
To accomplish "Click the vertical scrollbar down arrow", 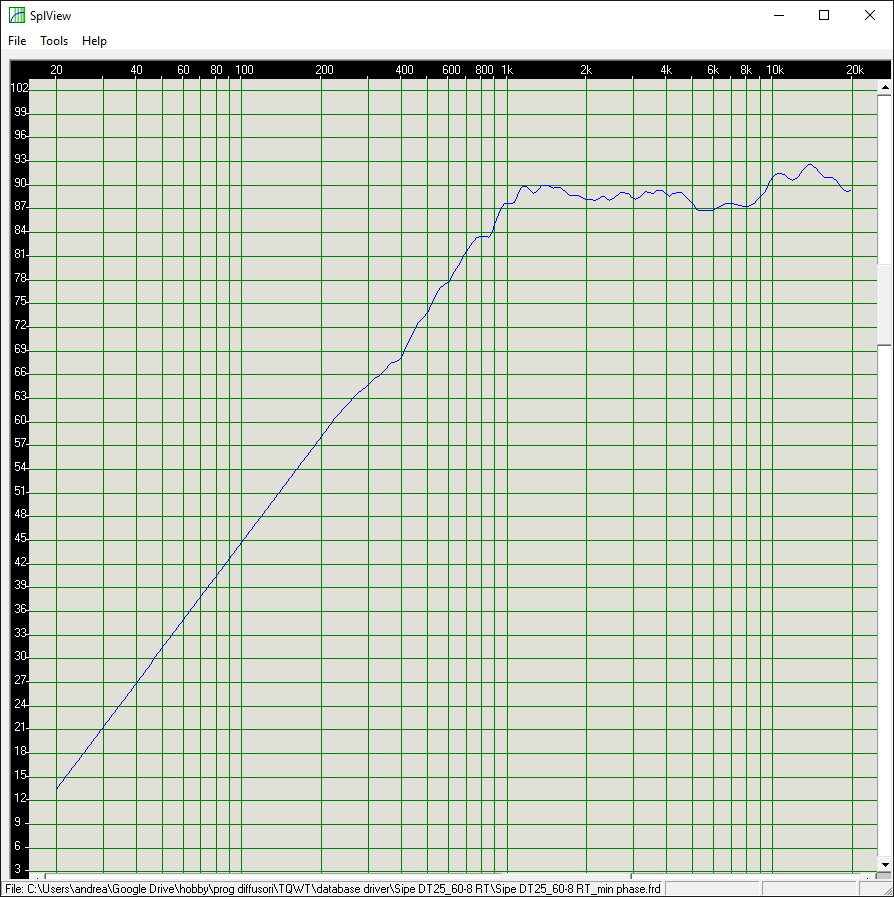I will pos(885,864).
